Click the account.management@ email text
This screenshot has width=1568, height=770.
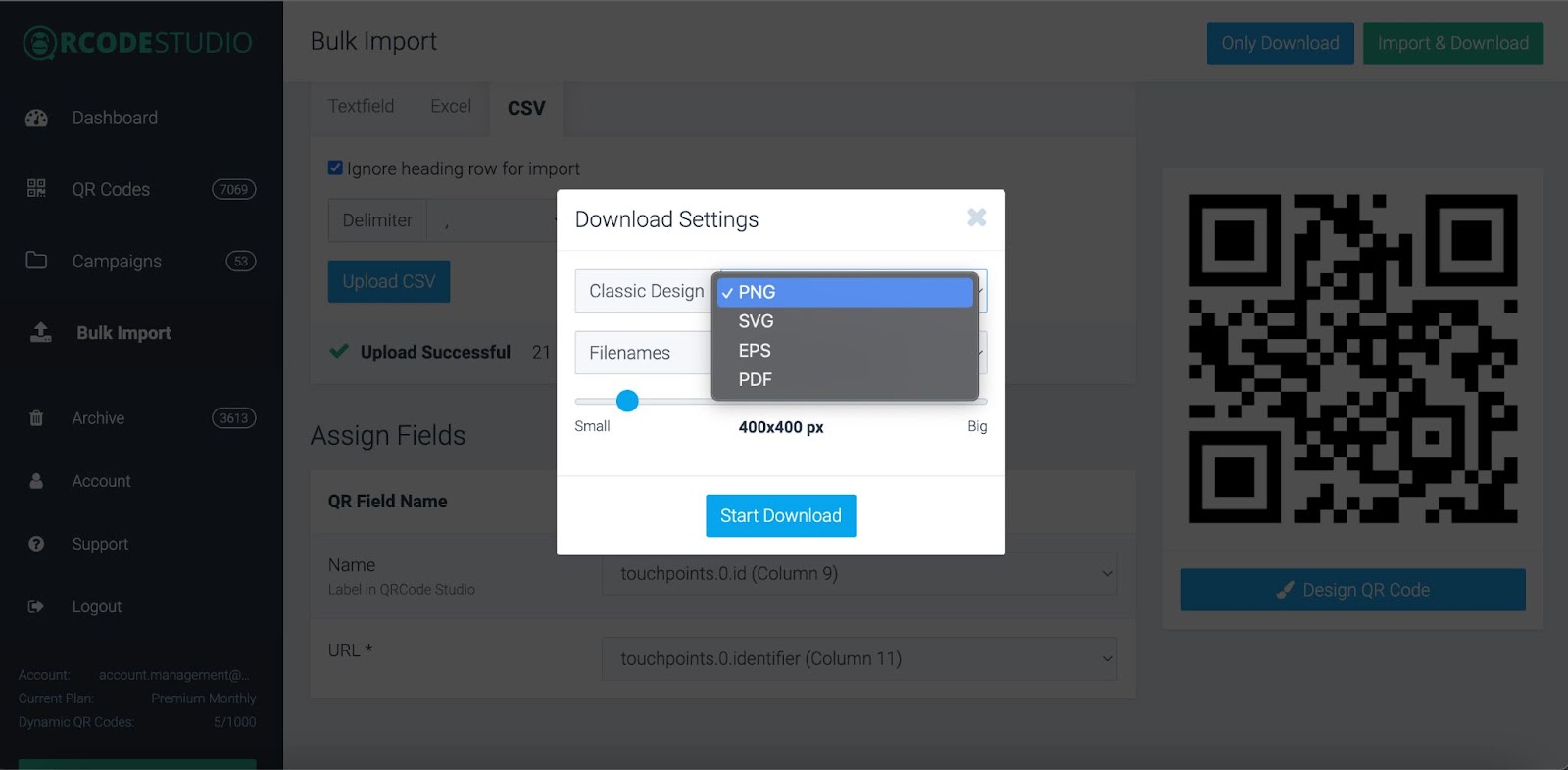pos(174,675)
